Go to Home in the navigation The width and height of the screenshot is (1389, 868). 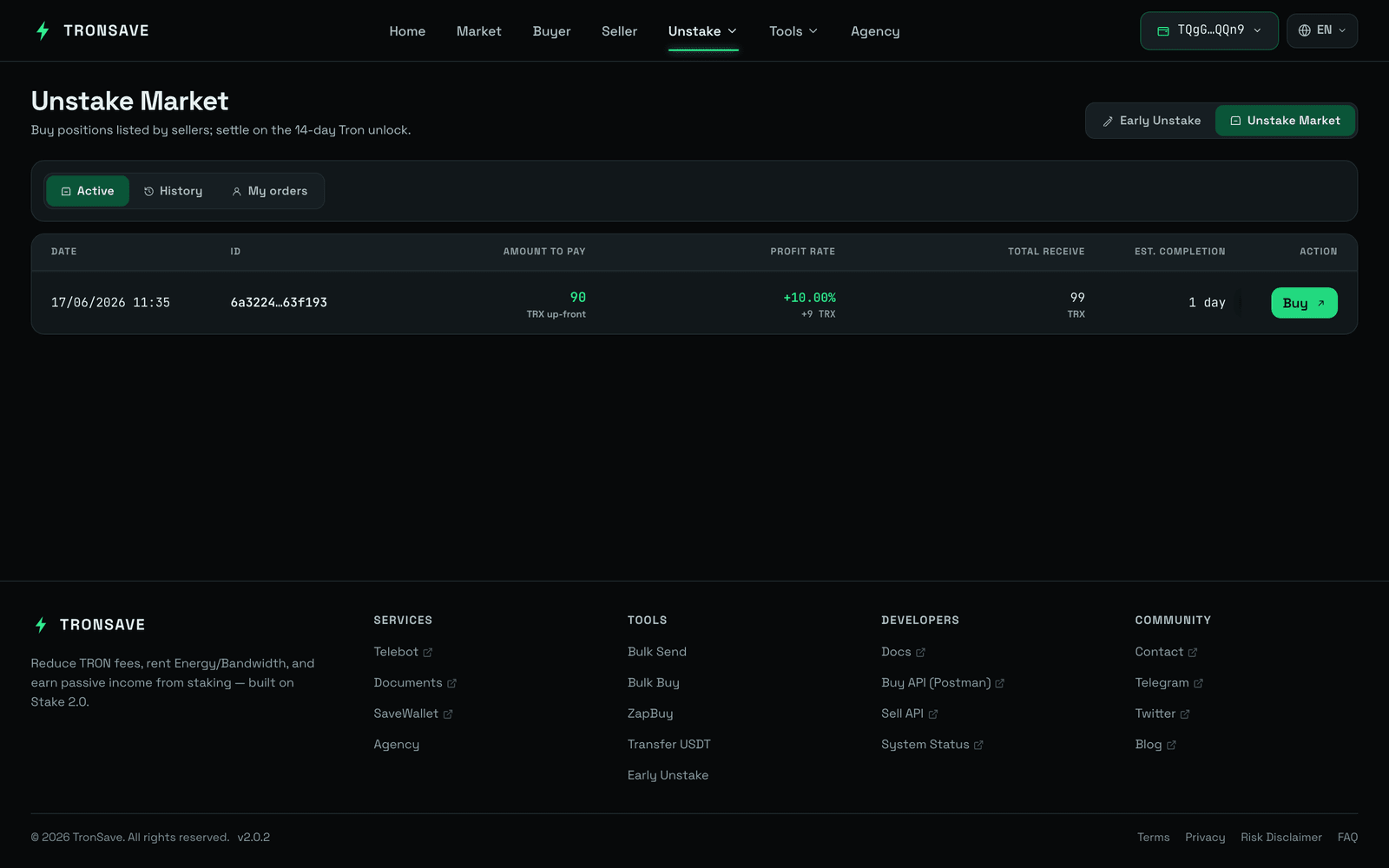[x=407, y=31]
